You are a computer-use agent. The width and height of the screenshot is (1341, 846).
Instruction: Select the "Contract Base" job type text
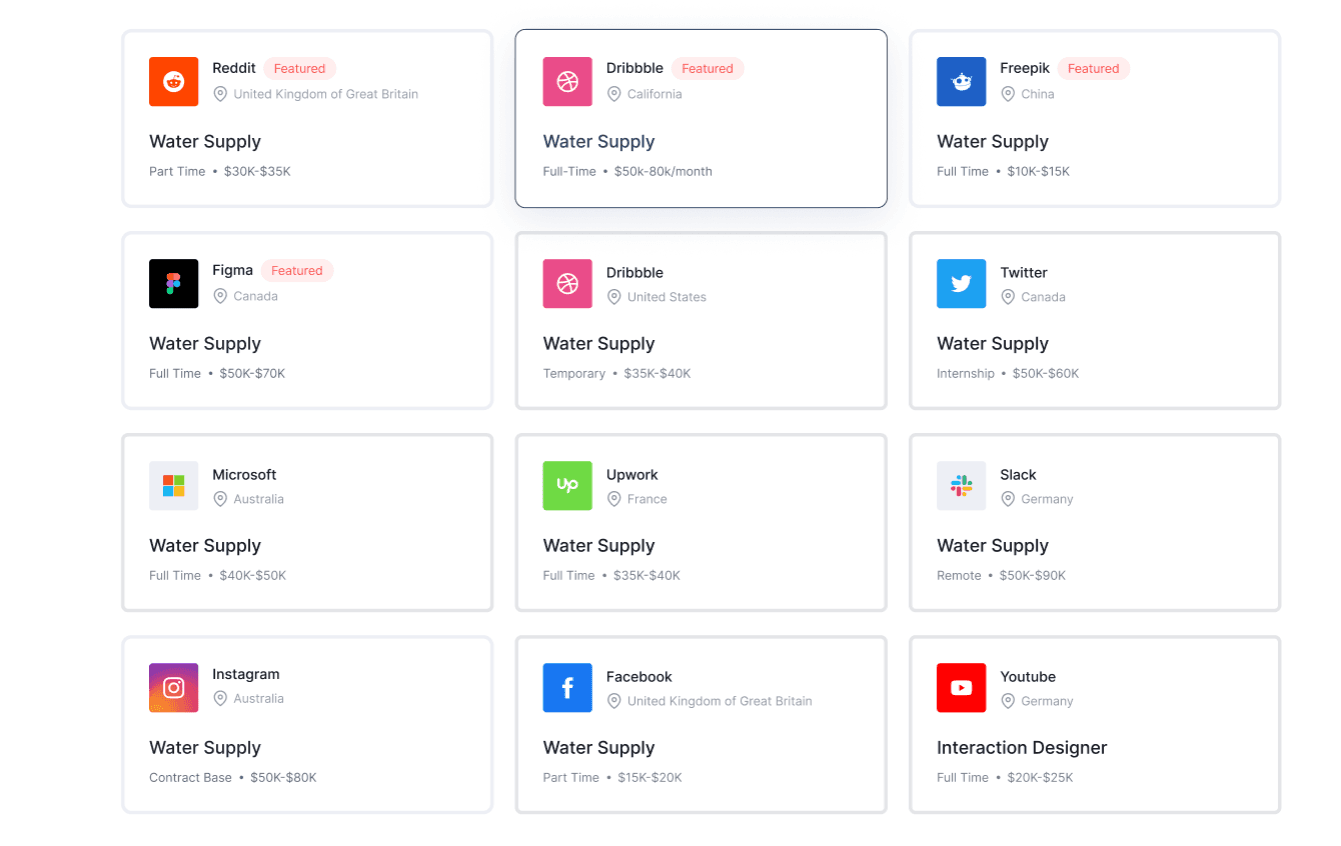(x=190, y=778)
